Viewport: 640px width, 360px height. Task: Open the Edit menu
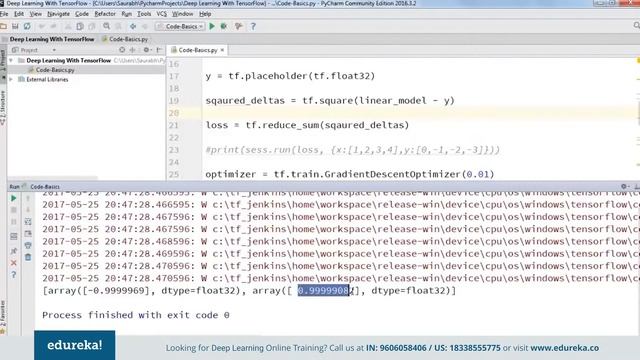point(19,14)
